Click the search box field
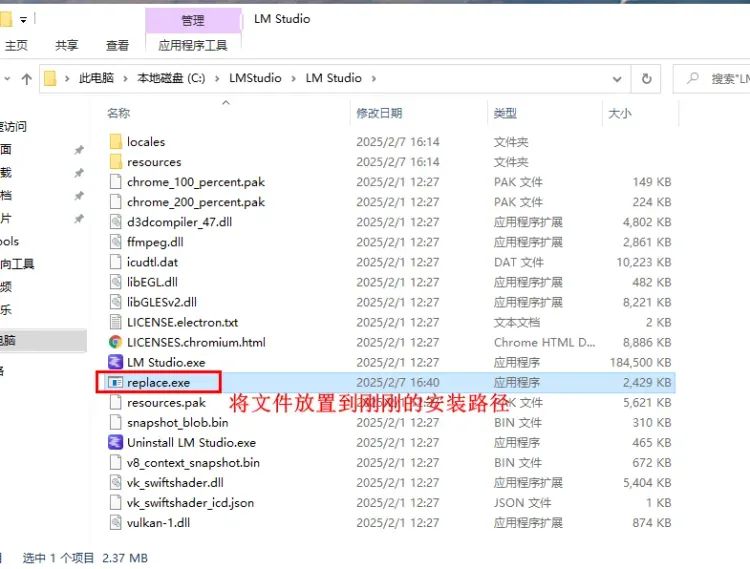750x569 pixels. (x=712, y=78)
